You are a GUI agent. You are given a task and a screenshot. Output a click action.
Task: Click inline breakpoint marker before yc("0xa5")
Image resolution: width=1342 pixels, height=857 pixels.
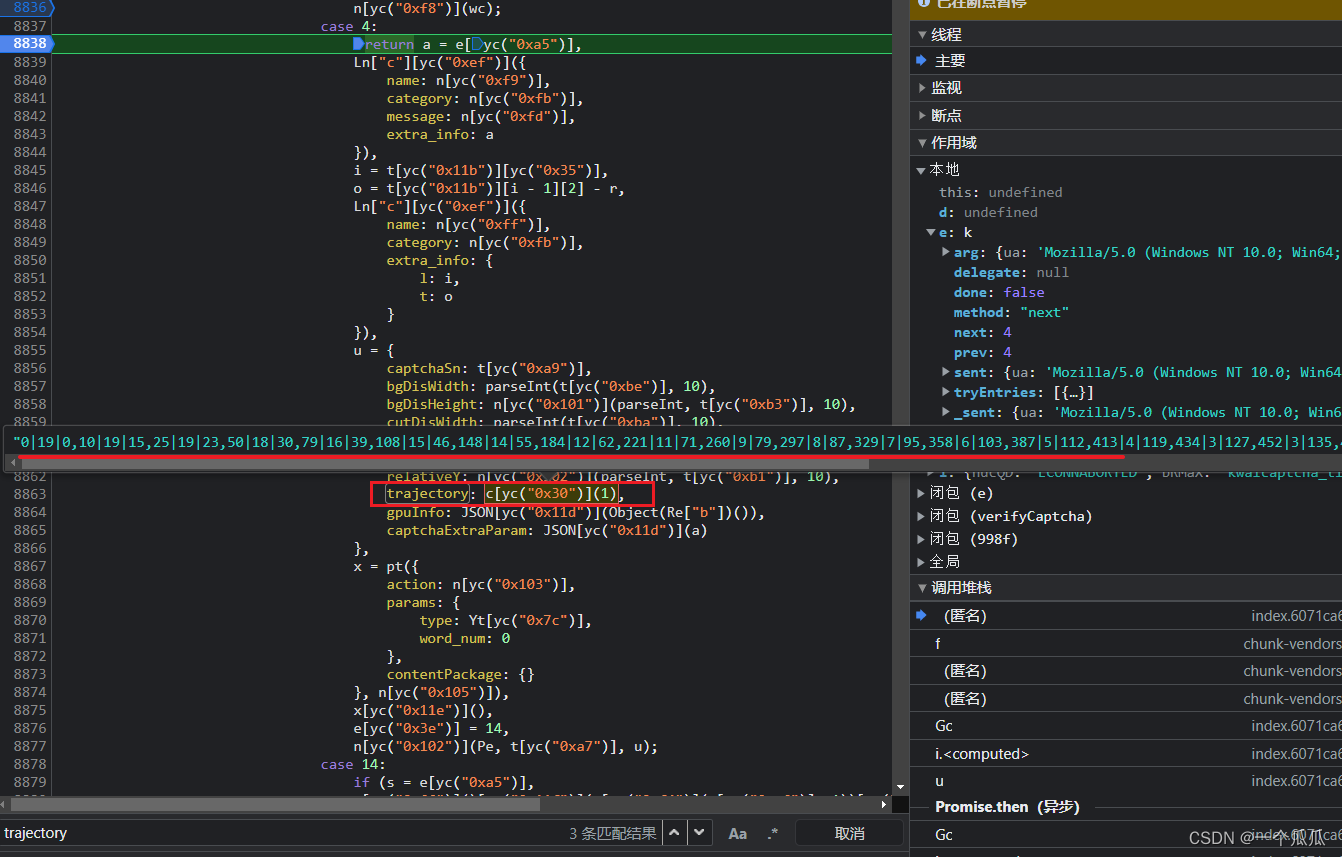point(476,44)
